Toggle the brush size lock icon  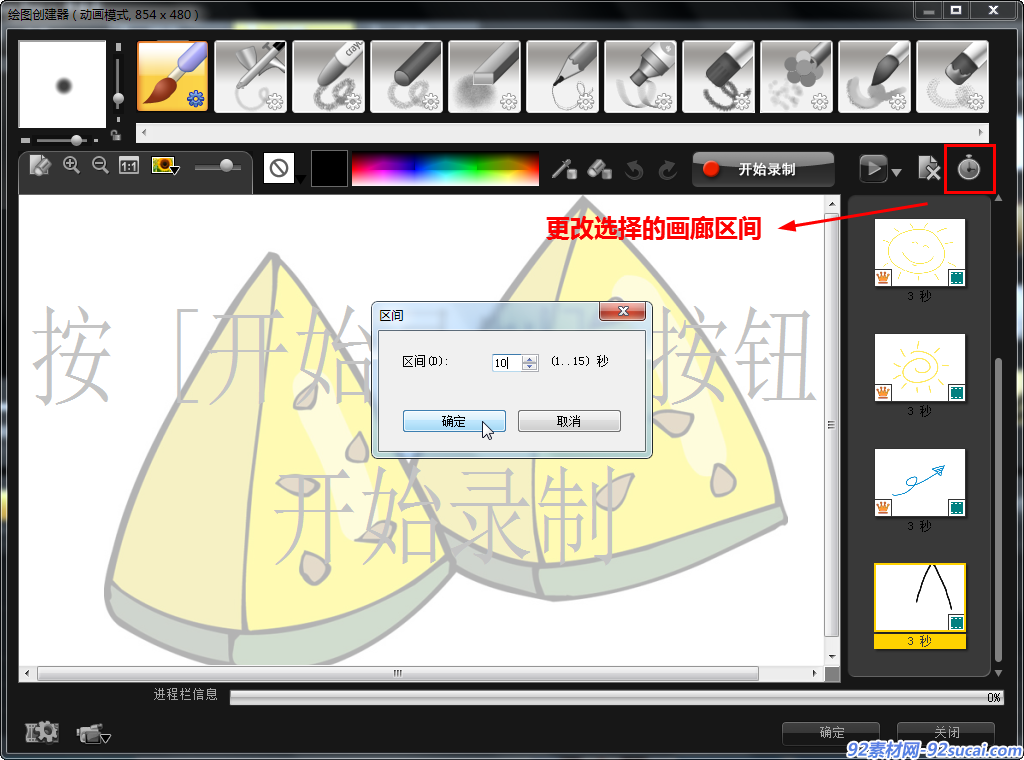116,135
